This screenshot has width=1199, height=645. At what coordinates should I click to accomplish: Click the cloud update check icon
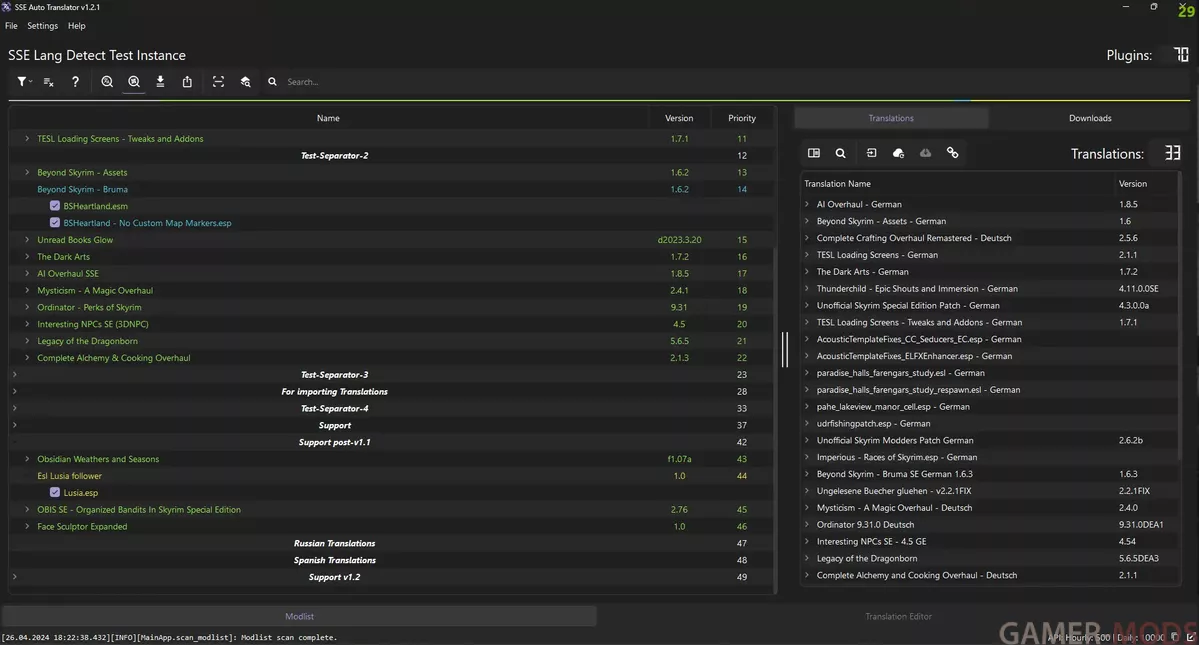point(898,153)
